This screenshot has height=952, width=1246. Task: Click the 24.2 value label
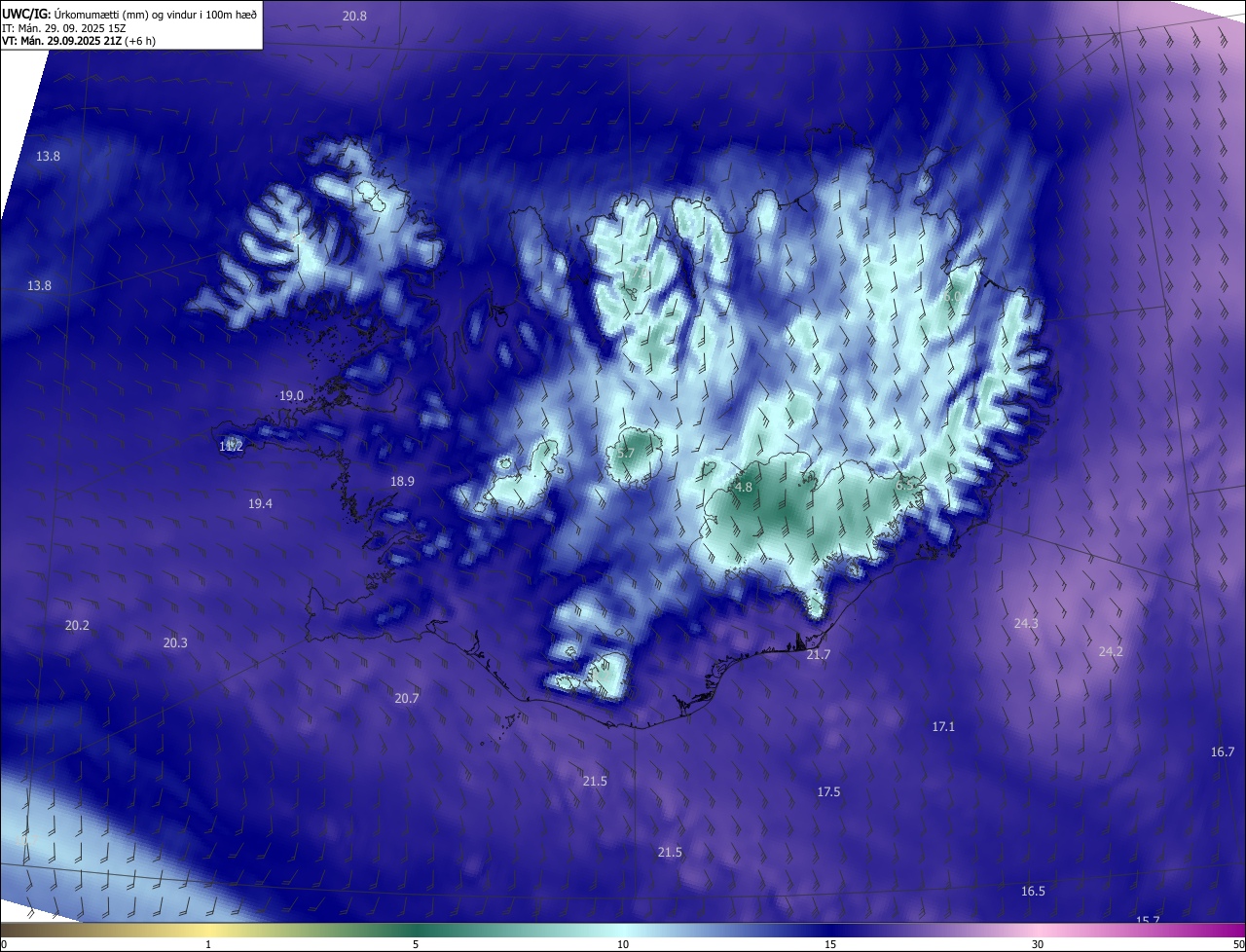pos(1111,651)
